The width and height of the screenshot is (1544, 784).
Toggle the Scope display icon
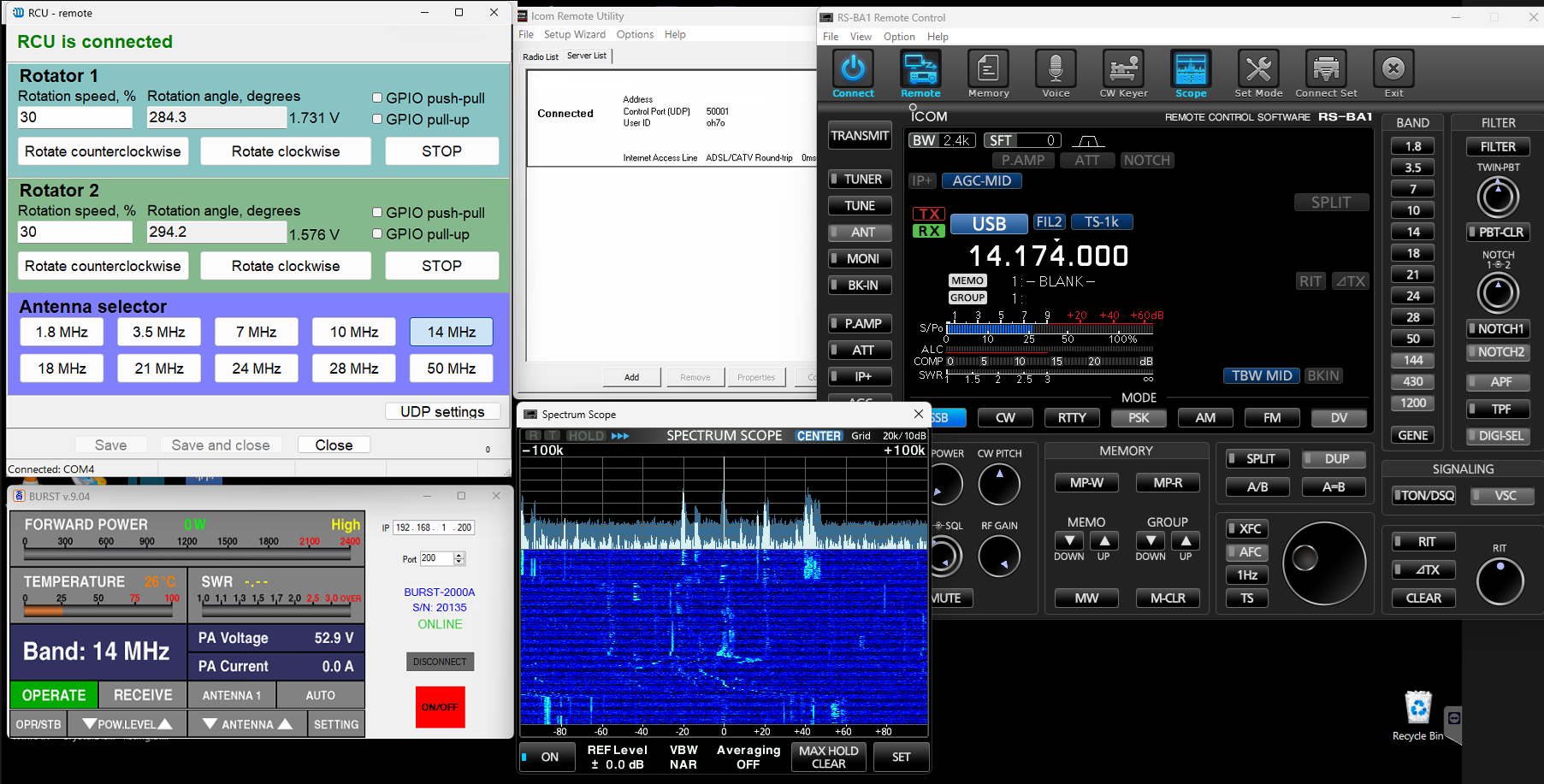click(x=1190, y=69)
